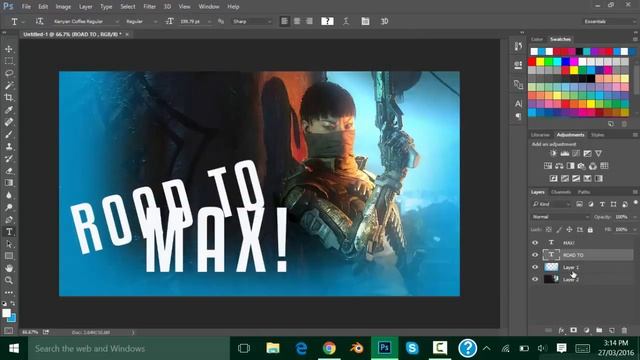Open the collapsed Character panel icon
This screenshot has width=640, height=360.
click(x=518, y=104)
